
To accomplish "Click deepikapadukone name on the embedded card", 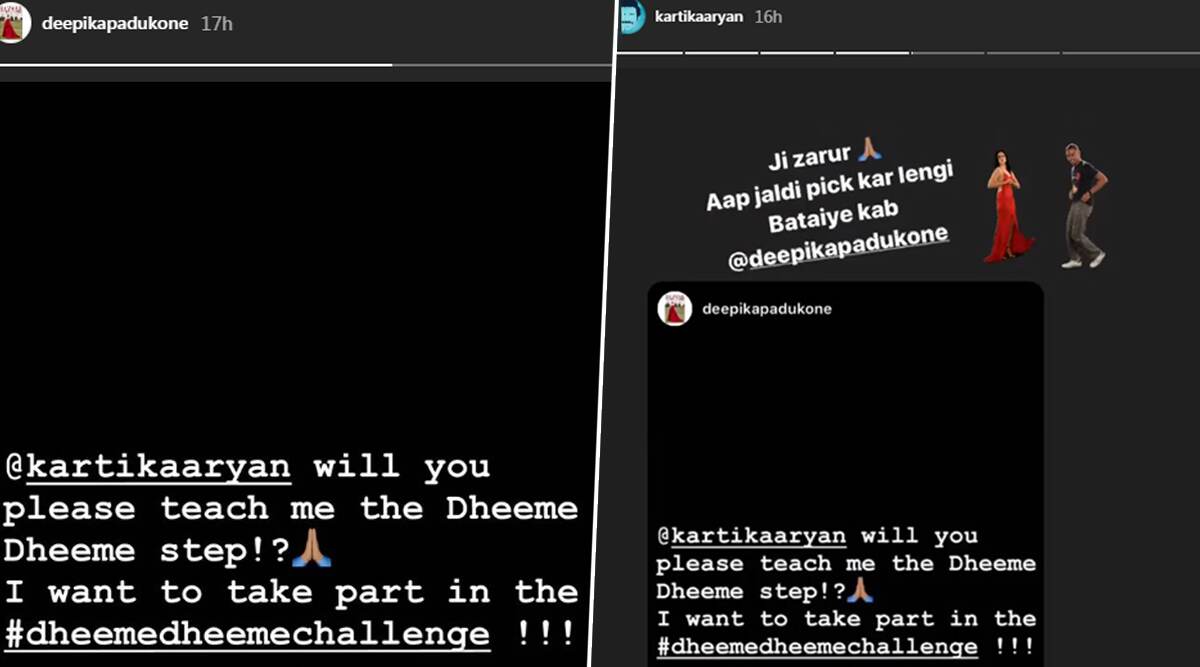I will point(767,309).
